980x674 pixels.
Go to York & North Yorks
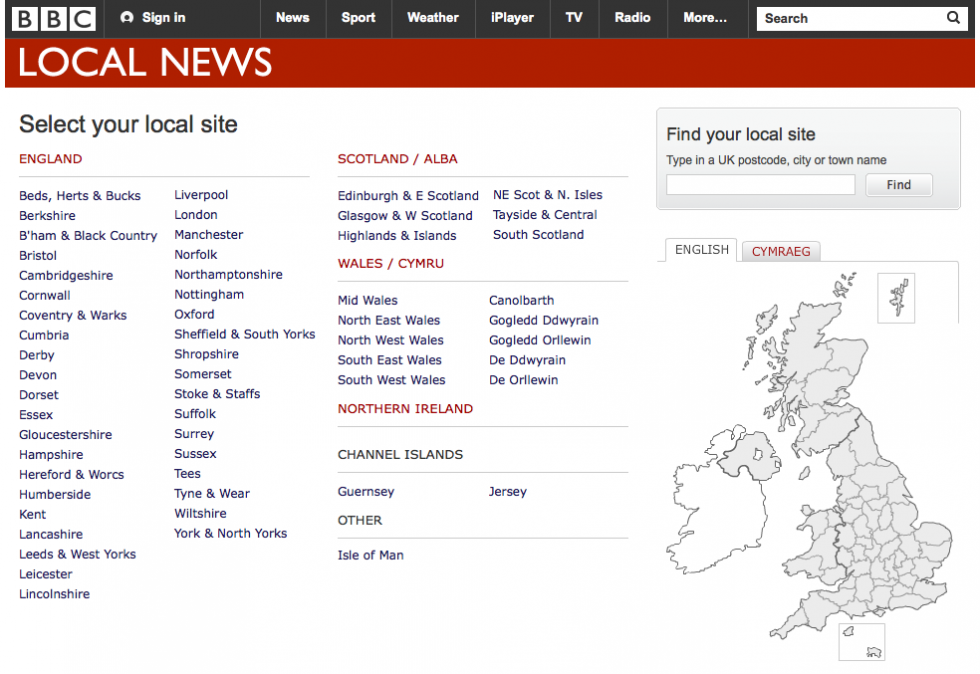click(231, 533)
